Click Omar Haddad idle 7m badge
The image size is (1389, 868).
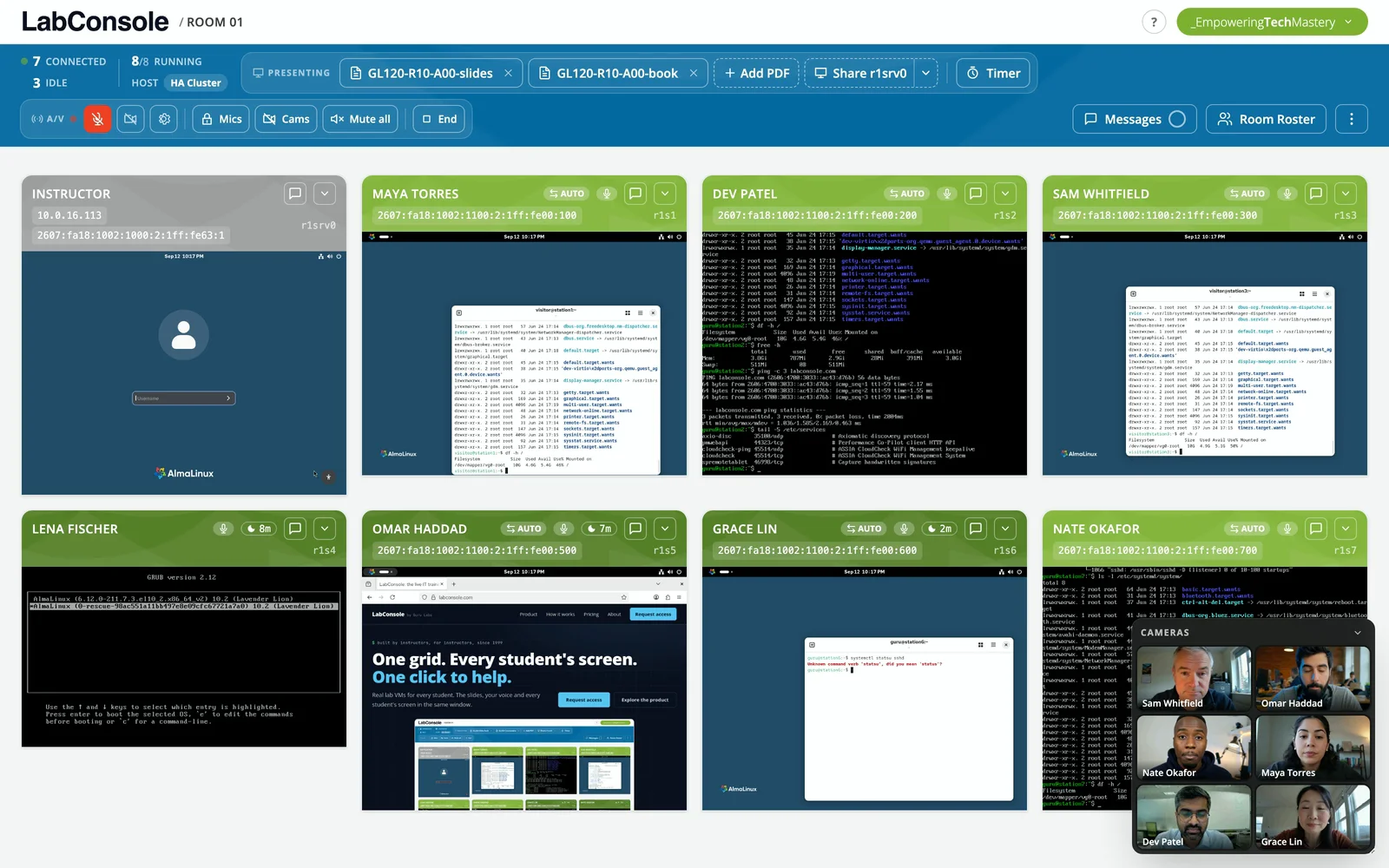point(599,529)
